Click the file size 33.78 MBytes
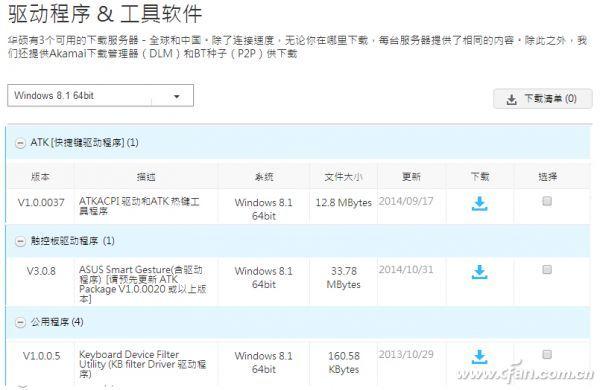Viewport: 600px width, 390px height. (343, 278)
